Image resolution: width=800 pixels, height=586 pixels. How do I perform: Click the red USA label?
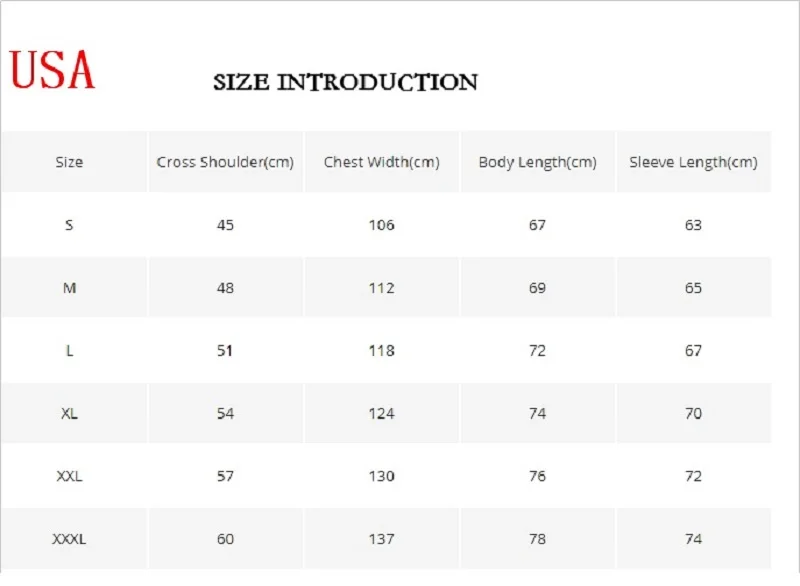pyautogui.click(x=52, y=70)
